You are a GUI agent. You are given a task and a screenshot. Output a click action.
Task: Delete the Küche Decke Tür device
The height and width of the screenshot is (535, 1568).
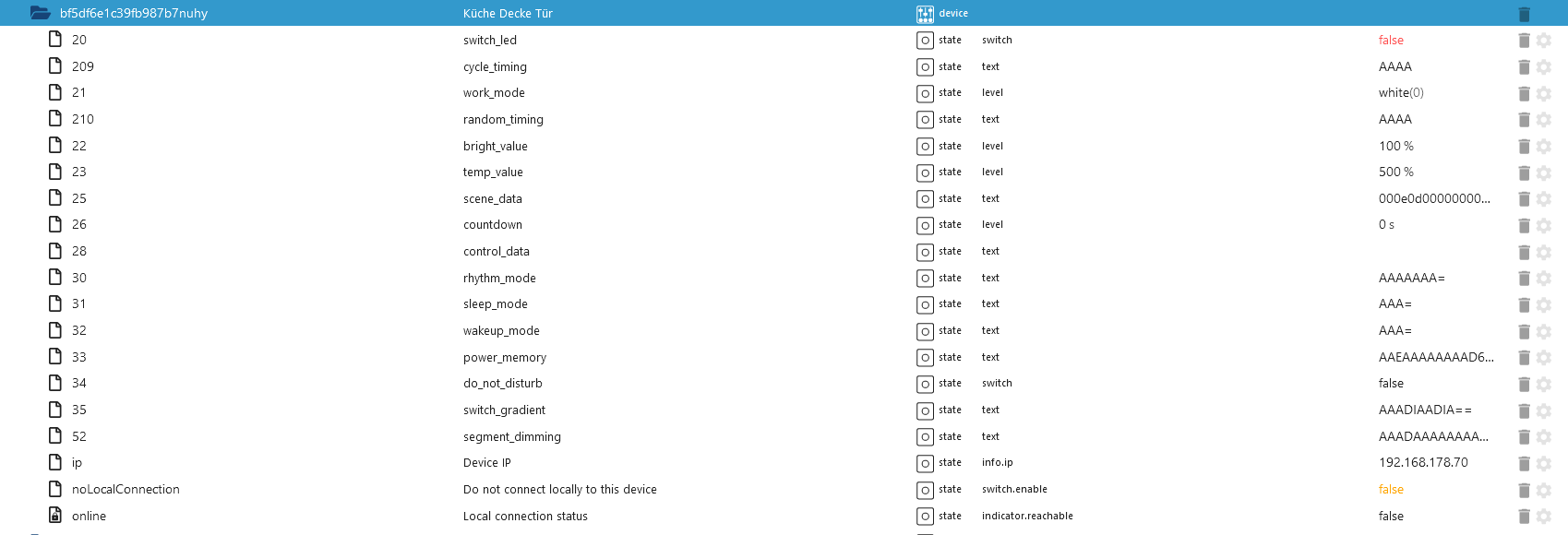click(1524, 14)
